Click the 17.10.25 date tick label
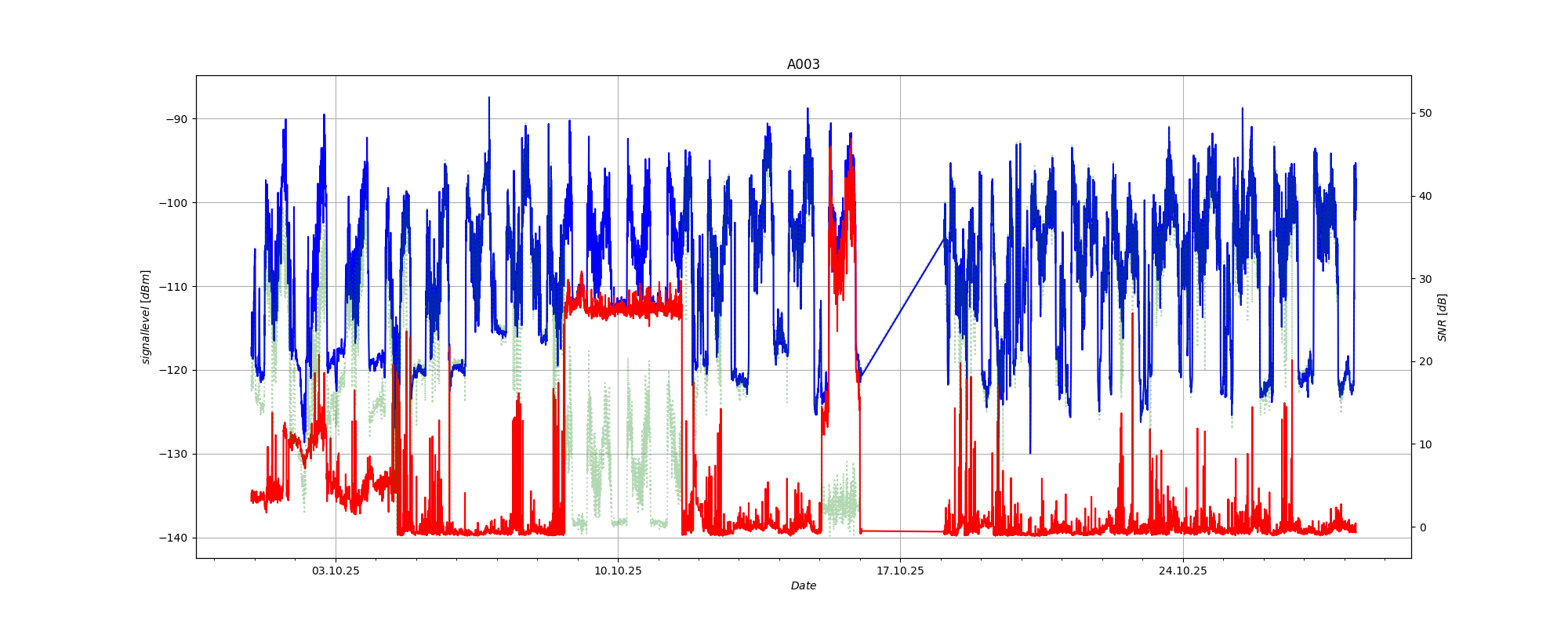1568x627 pixels. (x=900, y=571)
